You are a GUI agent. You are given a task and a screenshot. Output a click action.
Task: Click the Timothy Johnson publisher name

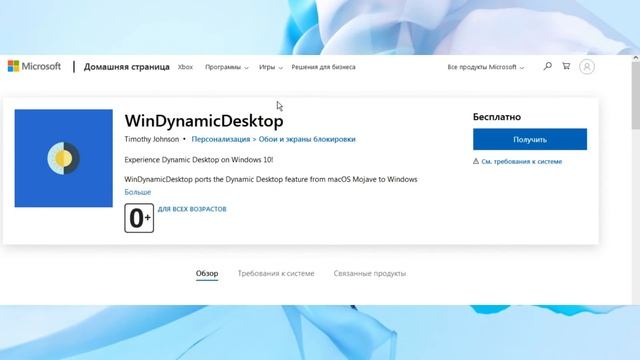coord(152,139)
